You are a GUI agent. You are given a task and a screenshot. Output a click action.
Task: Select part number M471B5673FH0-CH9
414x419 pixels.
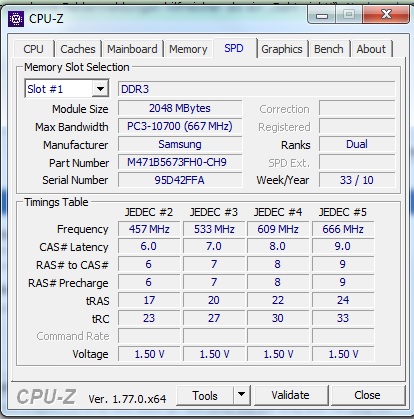coord(180,162)
